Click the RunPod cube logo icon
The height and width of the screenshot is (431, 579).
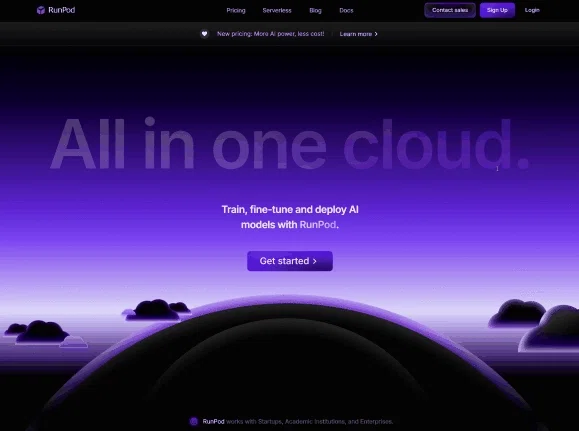tap(41, 10)
